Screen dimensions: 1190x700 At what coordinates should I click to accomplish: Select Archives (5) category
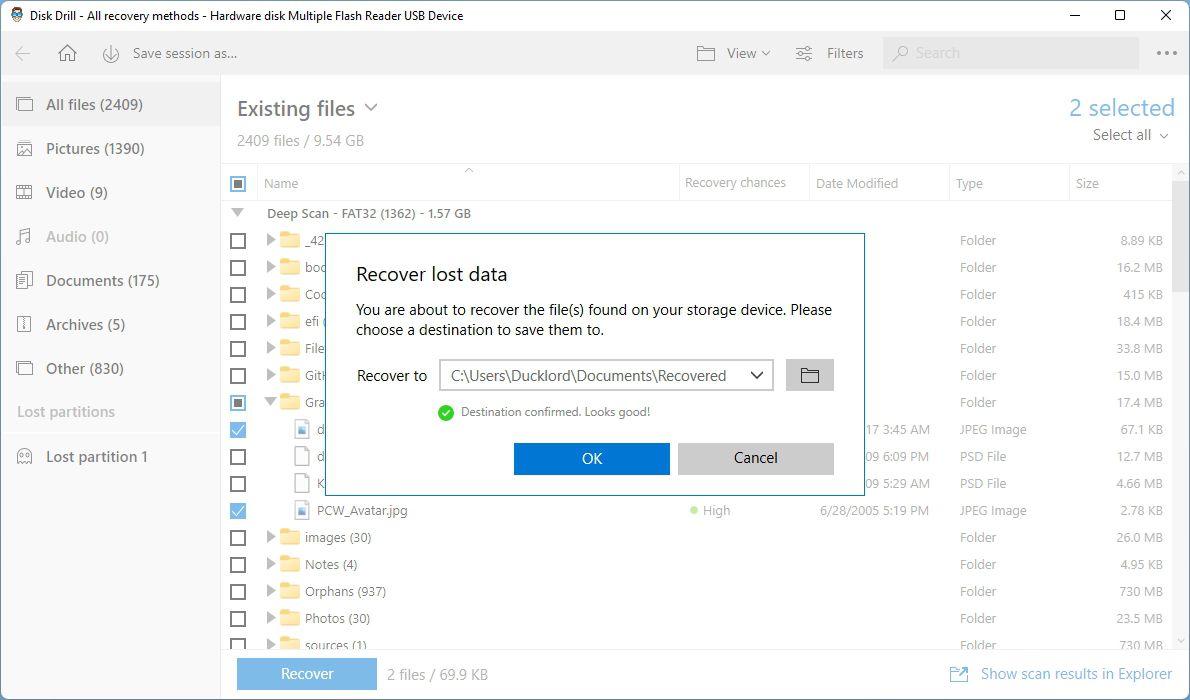click(111, 324)
